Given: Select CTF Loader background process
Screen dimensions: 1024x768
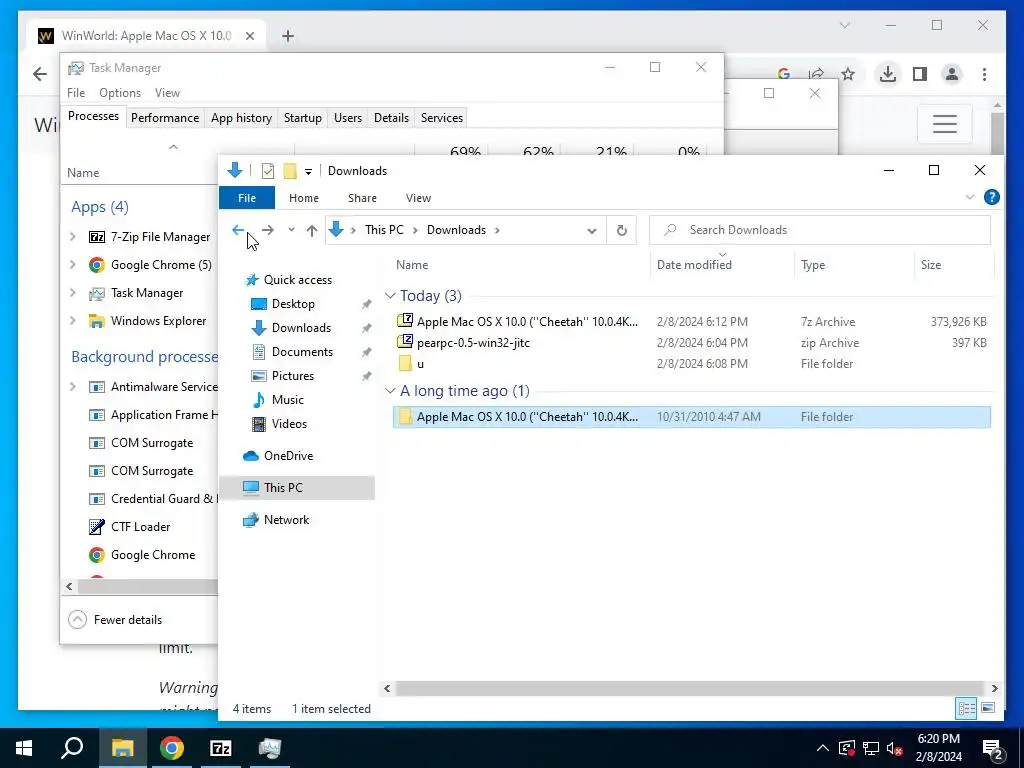Looking at the screenshot, I should pos(140,527).
